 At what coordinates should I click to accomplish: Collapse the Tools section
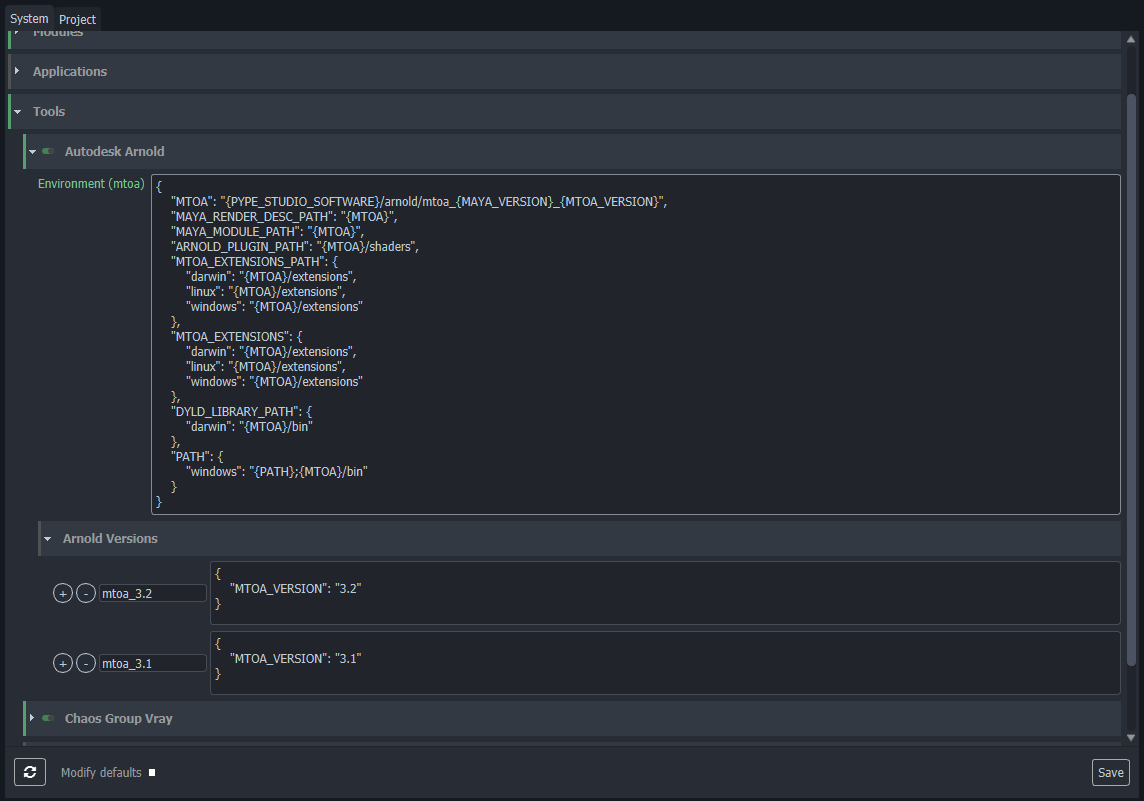pos(17,112)
